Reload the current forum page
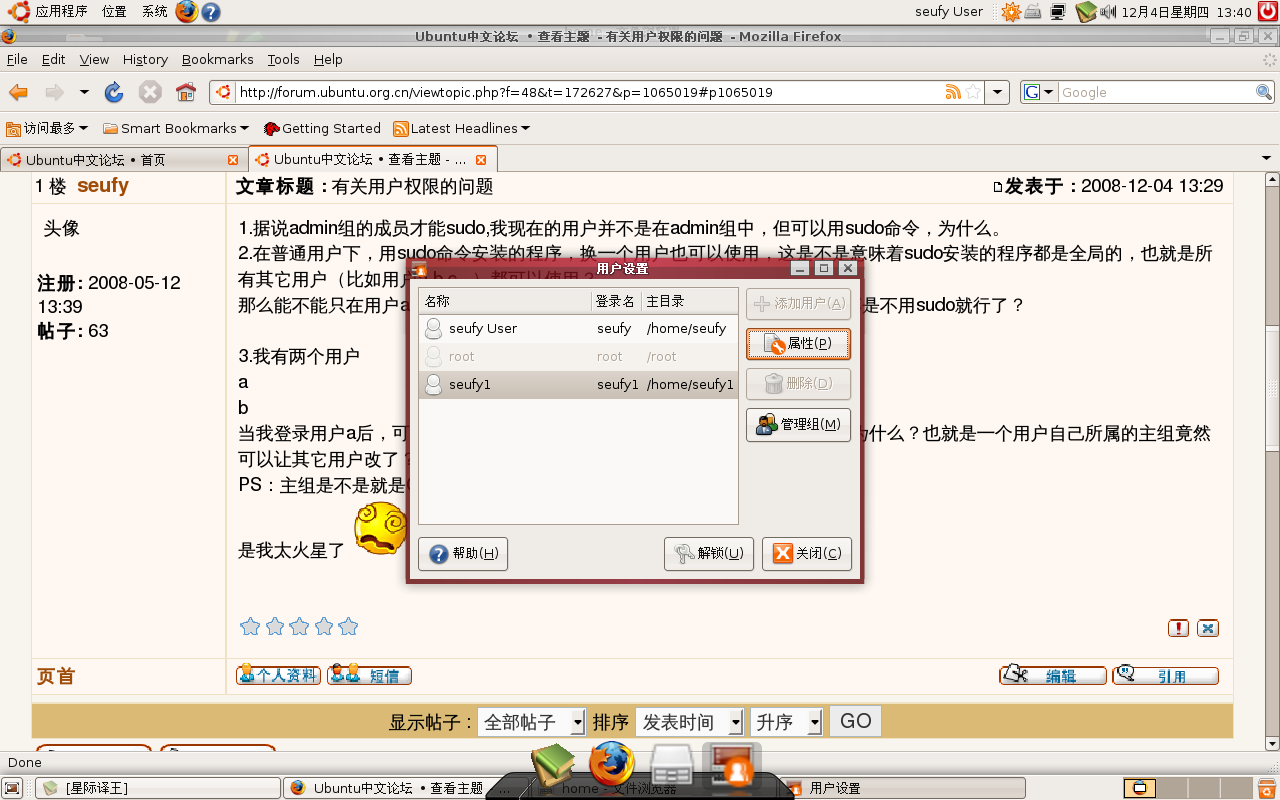1280x800 pixels. (x=114, y=93)
